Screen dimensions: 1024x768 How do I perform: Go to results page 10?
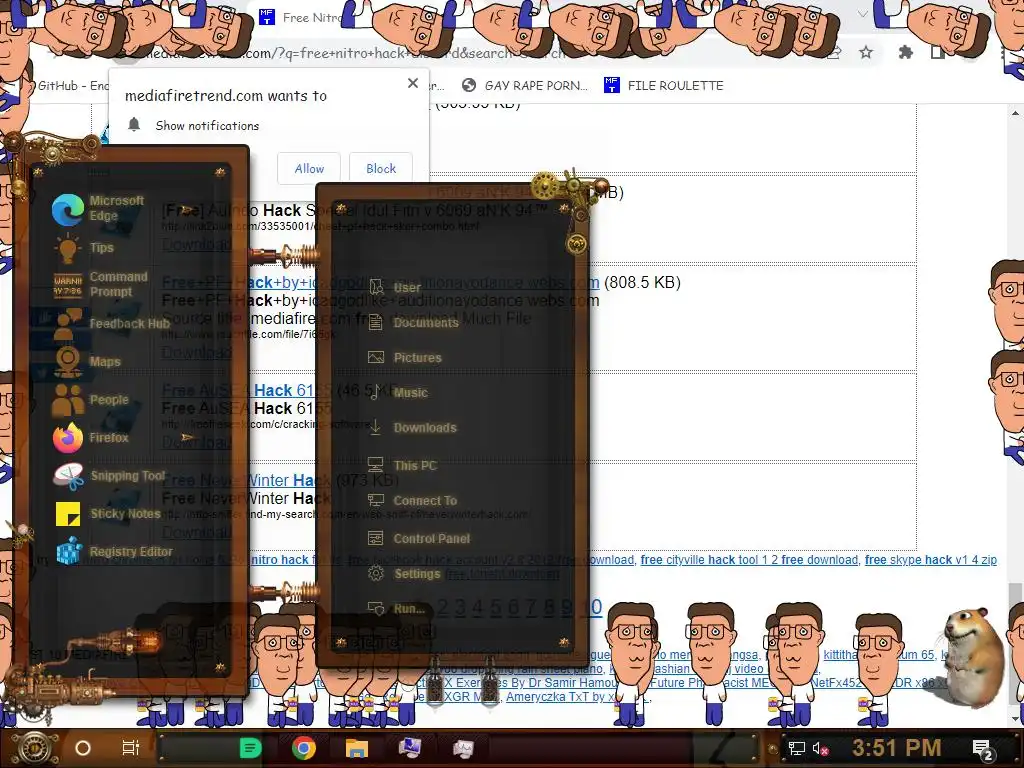pyautogui.click(x=592, y=607)
